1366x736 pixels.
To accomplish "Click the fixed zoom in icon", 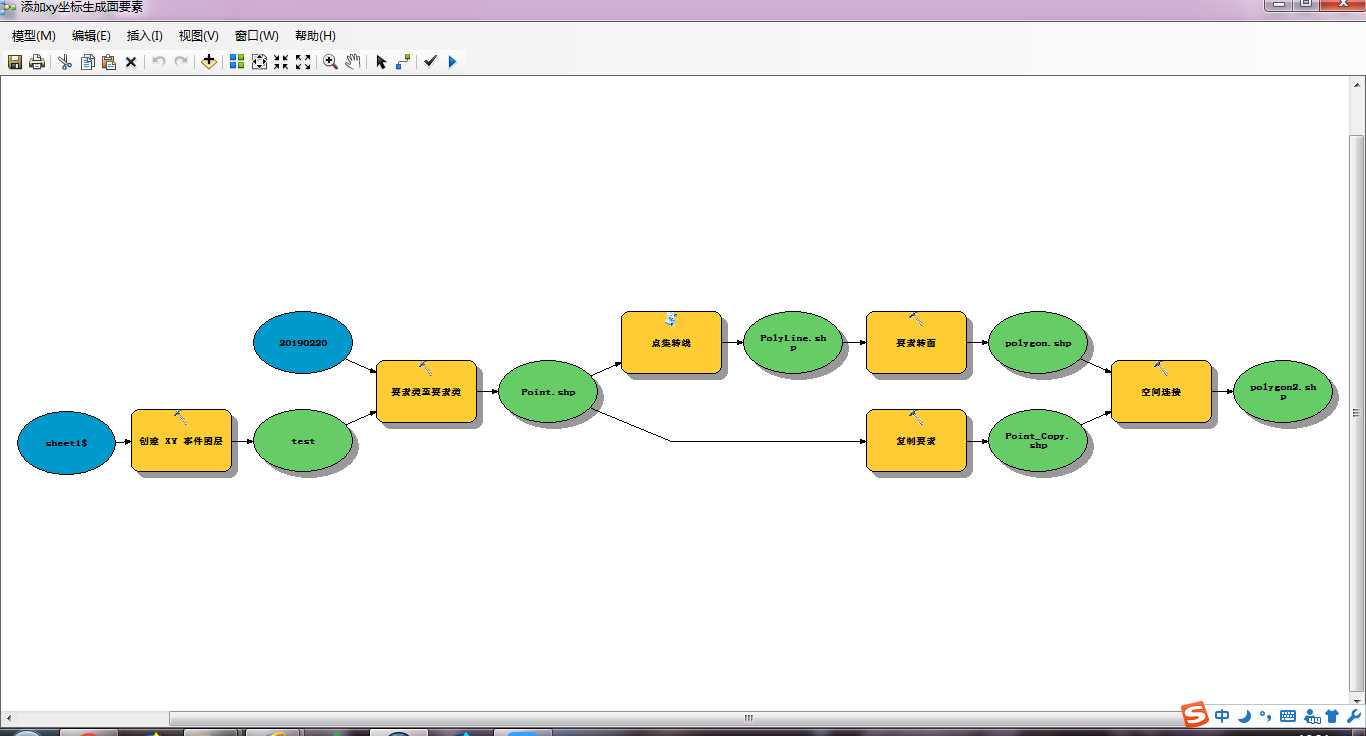I will [x=281, y=62].
